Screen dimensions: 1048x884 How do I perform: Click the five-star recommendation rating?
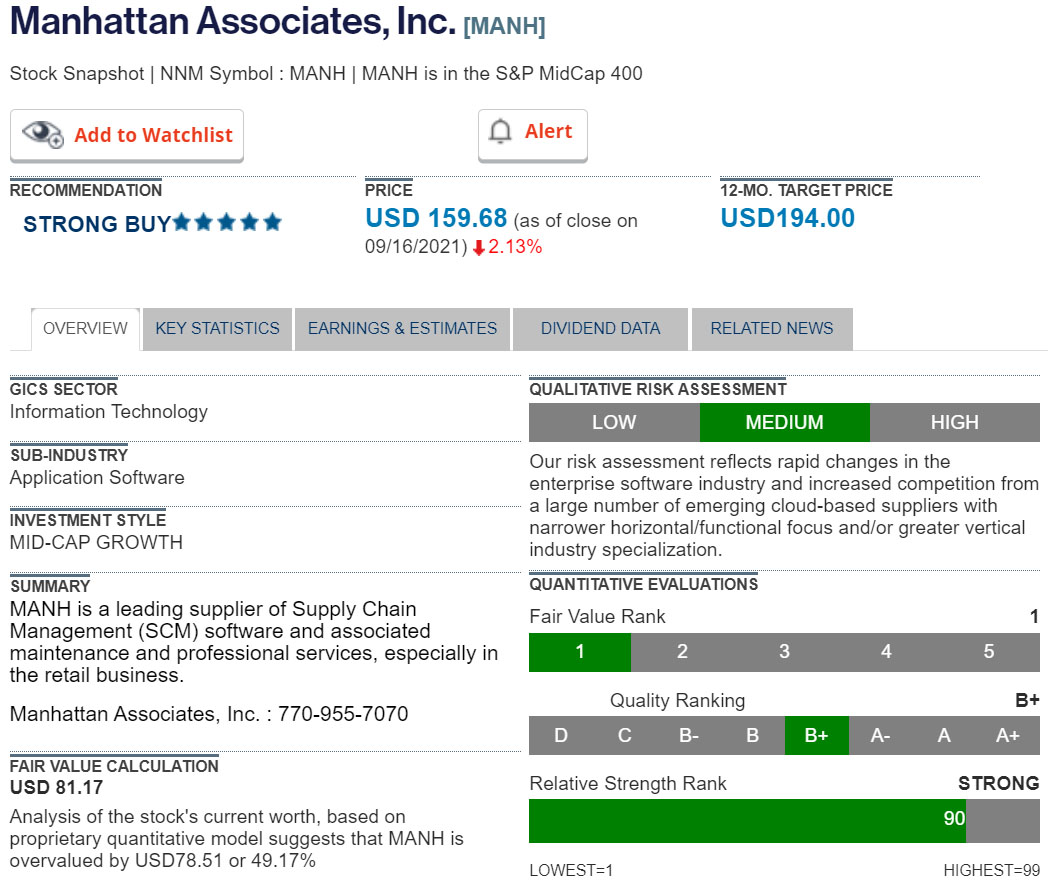(227, 223)
